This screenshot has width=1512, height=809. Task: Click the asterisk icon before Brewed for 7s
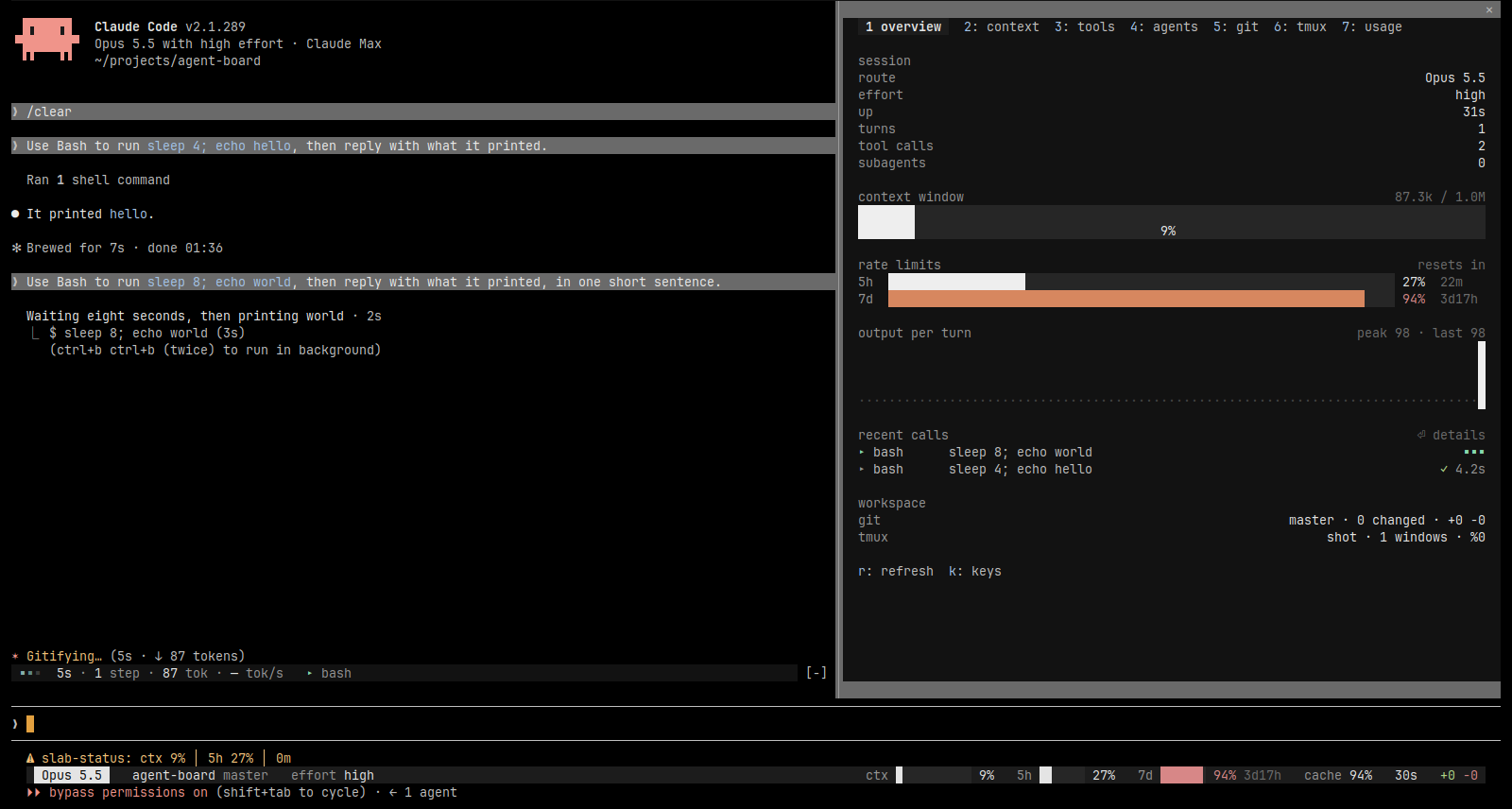pos(16,248)
